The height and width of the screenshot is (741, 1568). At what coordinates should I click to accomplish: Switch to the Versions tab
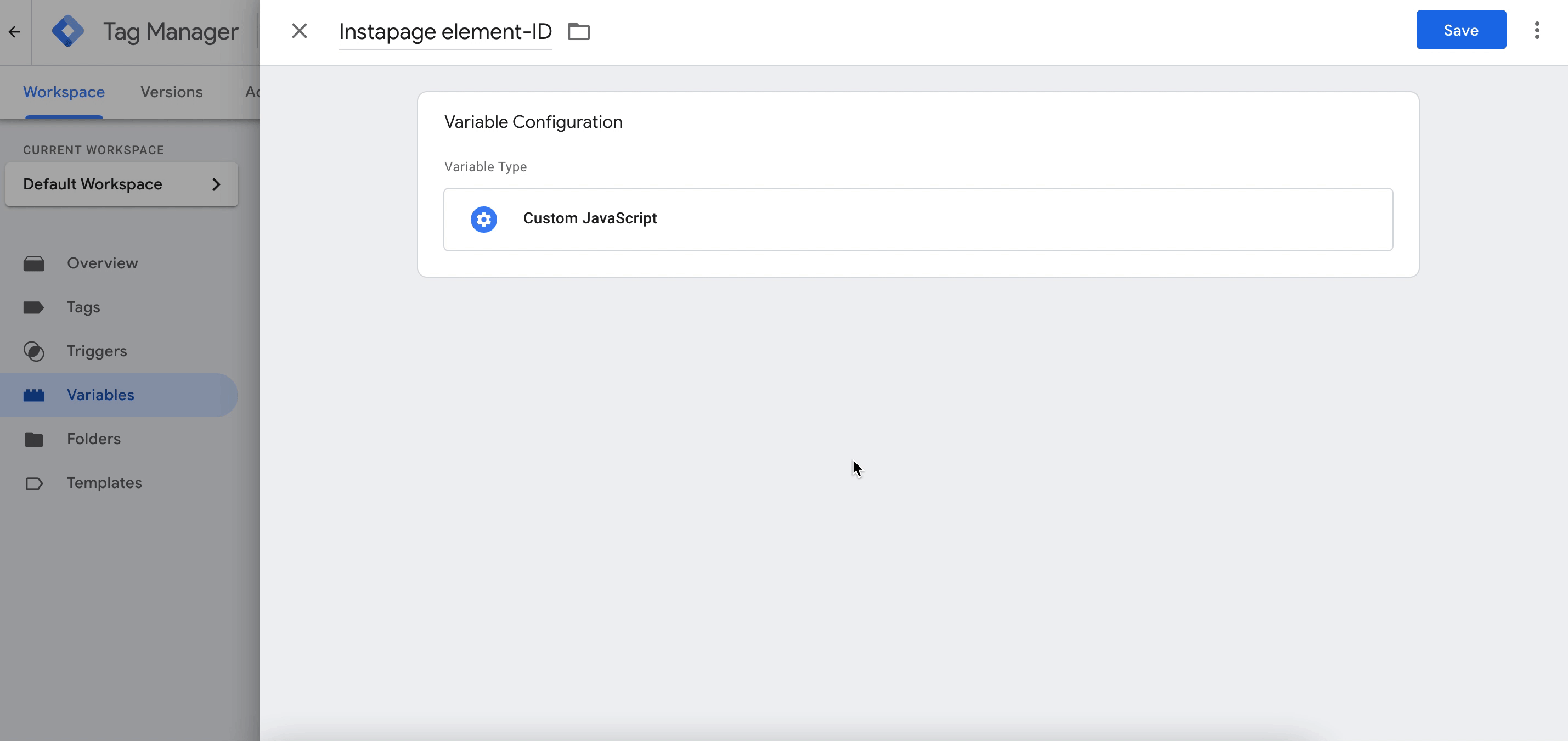[x=171, y=92]
